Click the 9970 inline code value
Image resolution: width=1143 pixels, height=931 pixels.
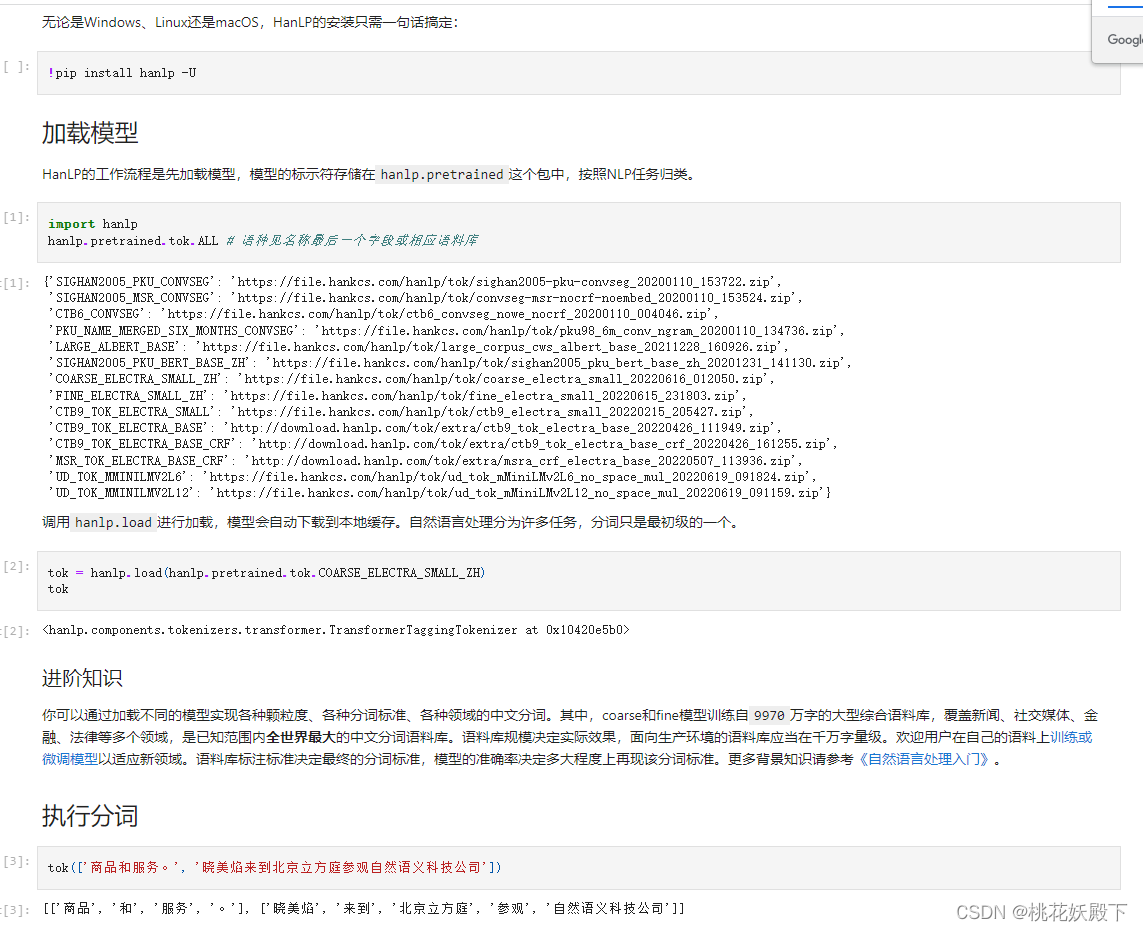tap(769, 715)
